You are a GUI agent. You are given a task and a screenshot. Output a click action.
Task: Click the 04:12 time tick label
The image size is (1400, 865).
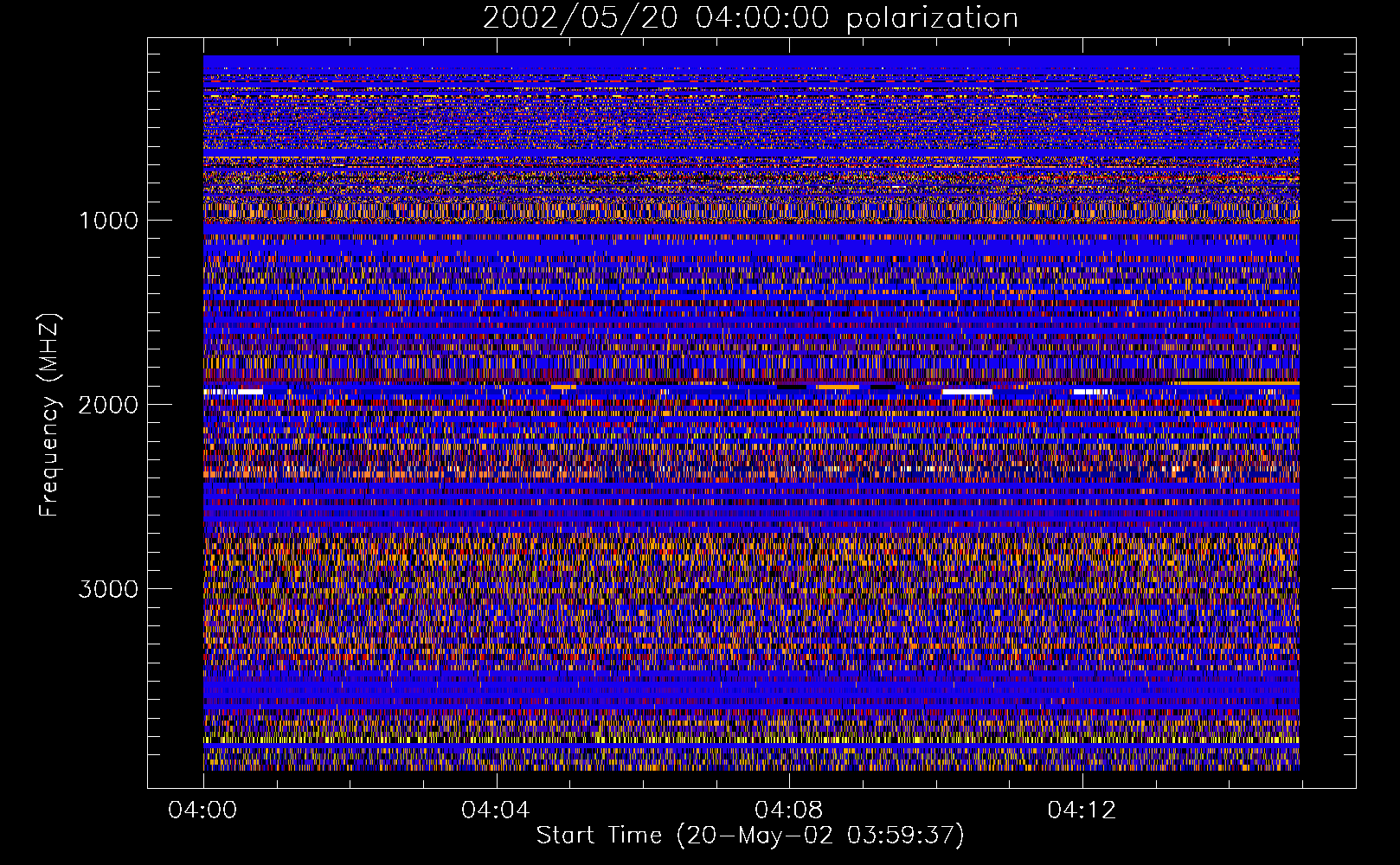click(1082, 811)
